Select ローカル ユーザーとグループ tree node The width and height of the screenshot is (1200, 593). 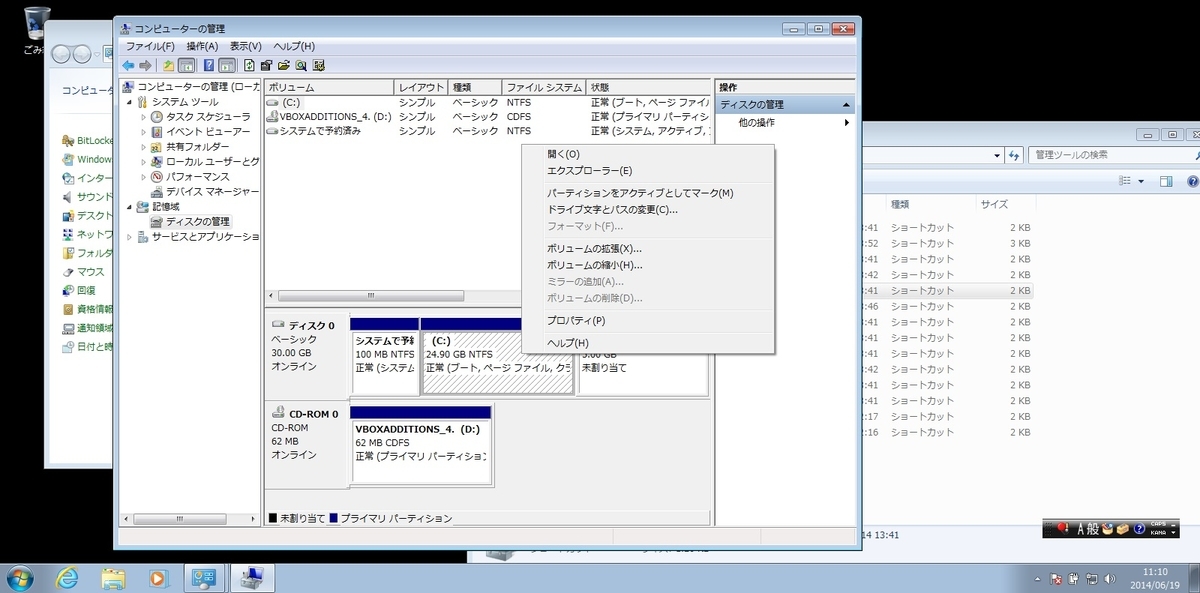point(213,162)
